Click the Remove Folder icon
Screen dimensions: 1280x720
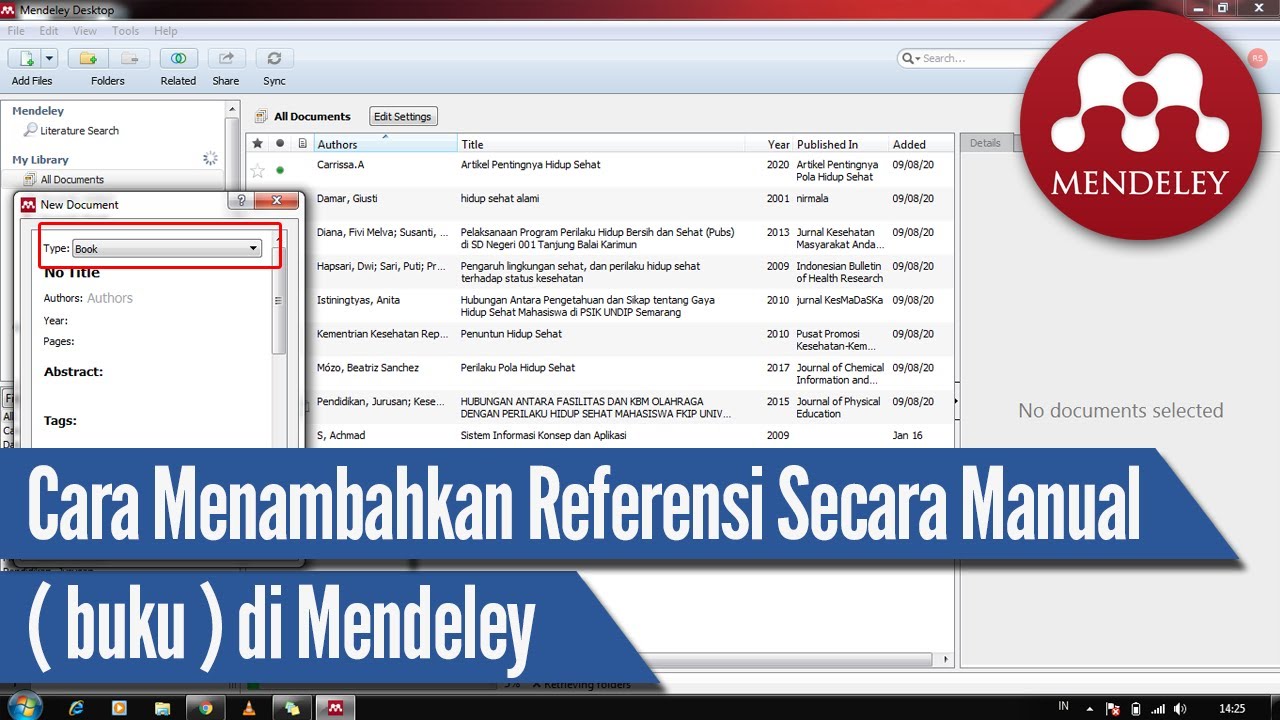click(129, 58)
